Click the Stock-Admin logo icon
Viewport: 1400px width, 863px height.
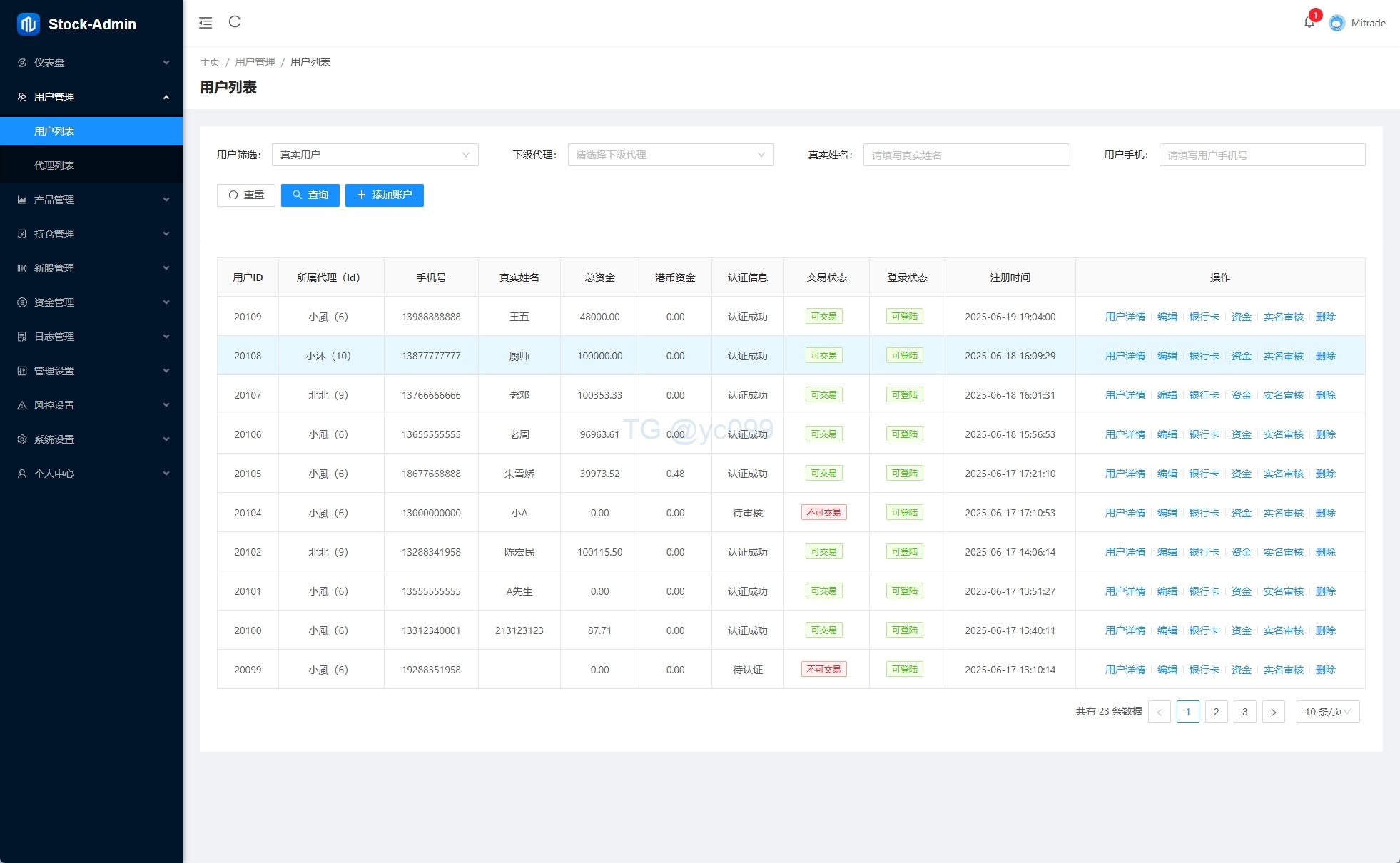pyautogui.click(x=29, y=24)
